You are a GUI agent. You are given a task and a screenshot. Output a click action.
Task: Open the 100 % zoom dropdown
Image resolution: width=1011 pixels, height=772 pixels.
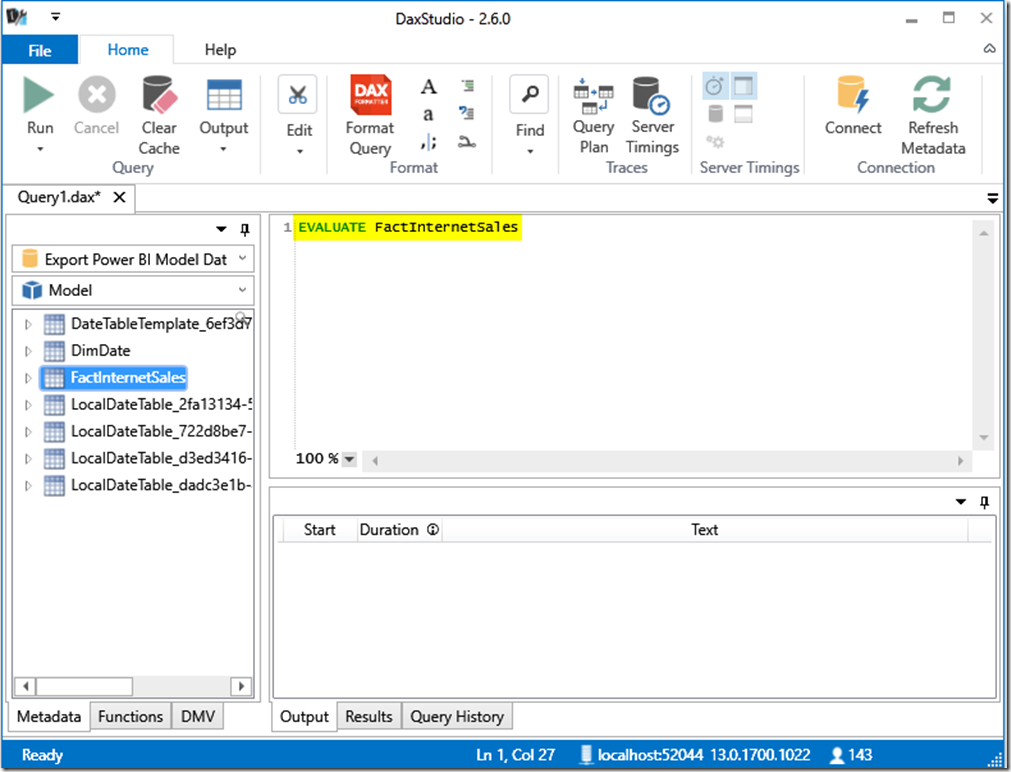(349, 459)
